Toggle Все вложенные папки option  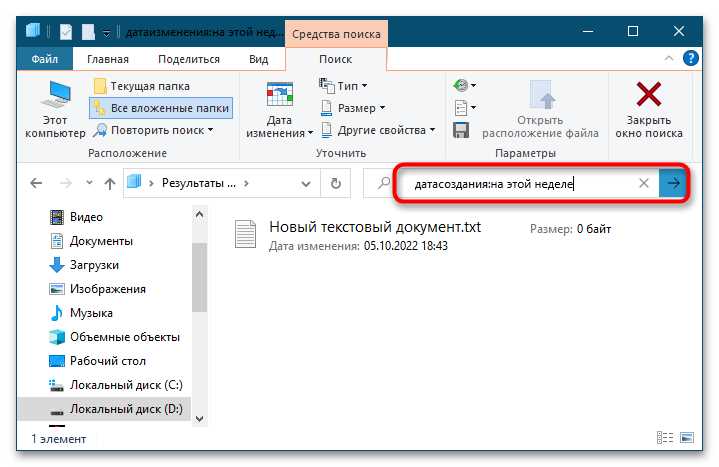[161, 108]
